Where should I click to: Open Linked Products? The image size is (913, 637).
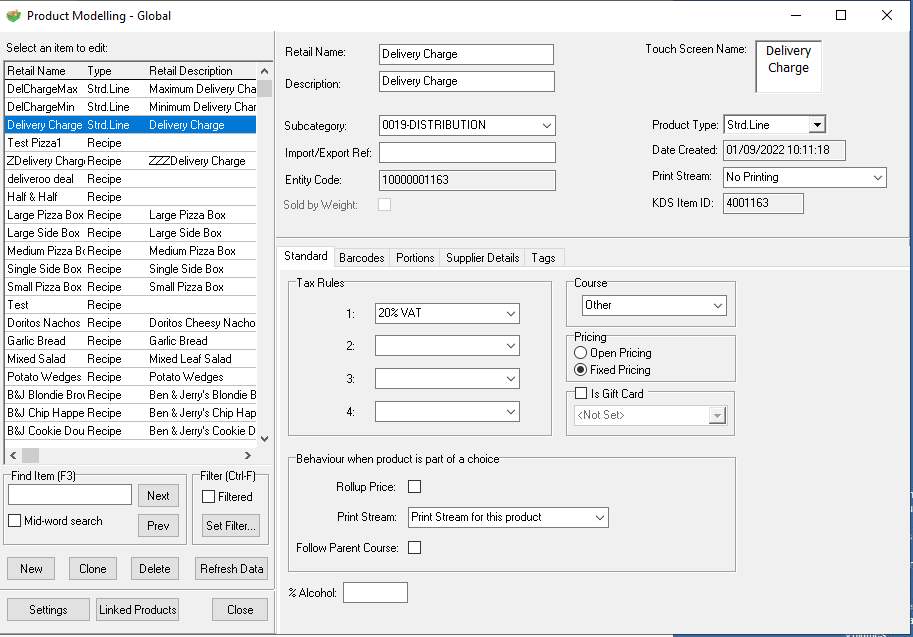[138, 610]
